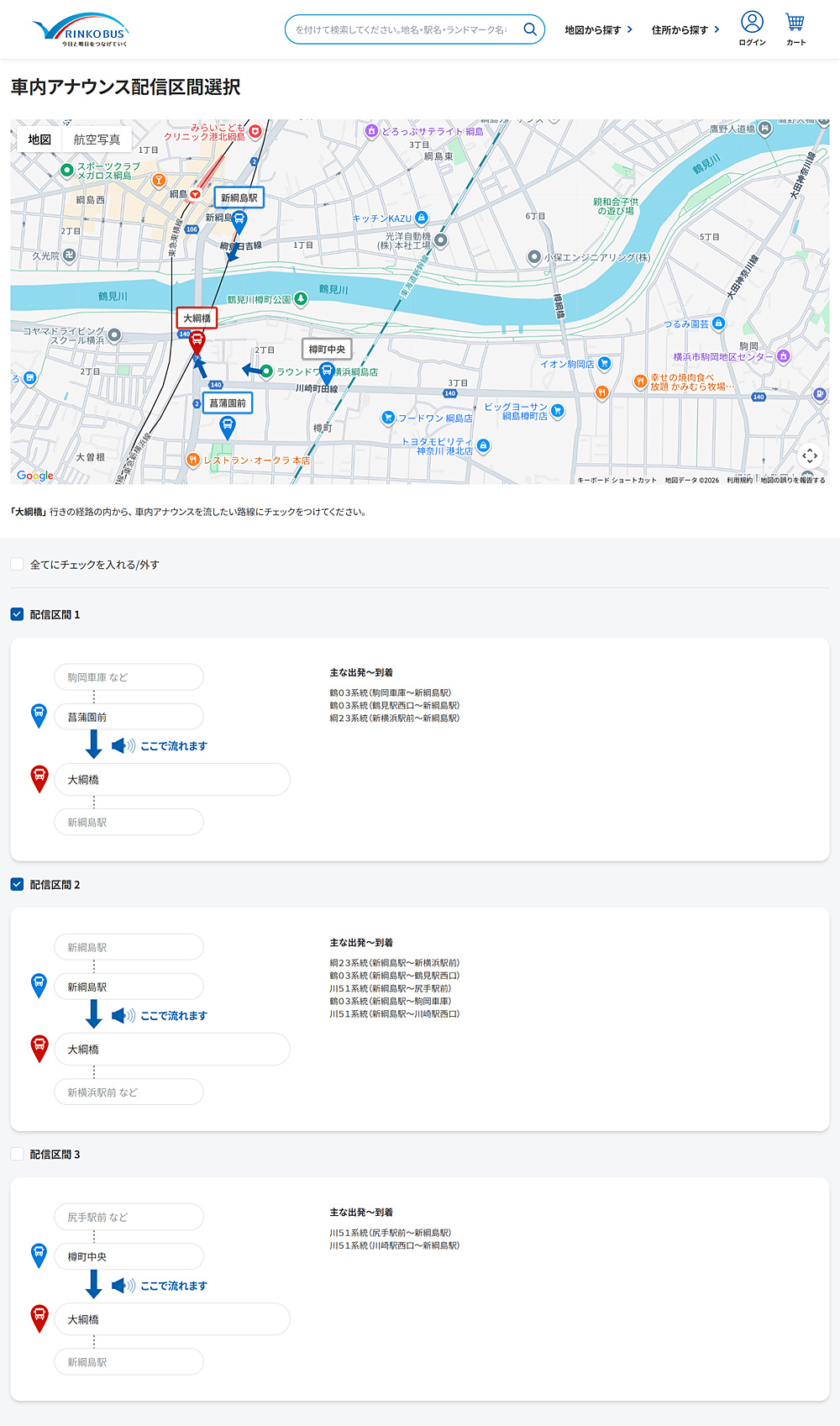The width and height of the screenshot is (840, 1426).
Task: Focus the place/station search field
Action: tap(402, 29)
